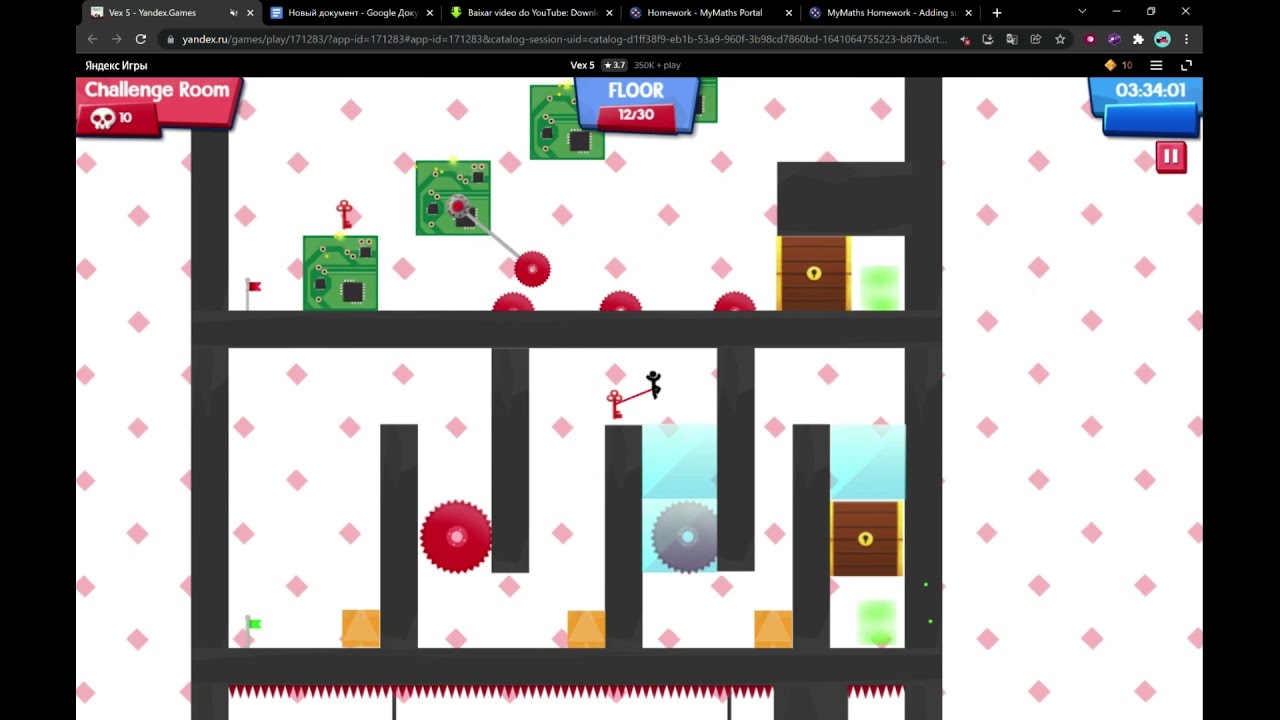Click the Challenge Room banner

coord(157,90)
